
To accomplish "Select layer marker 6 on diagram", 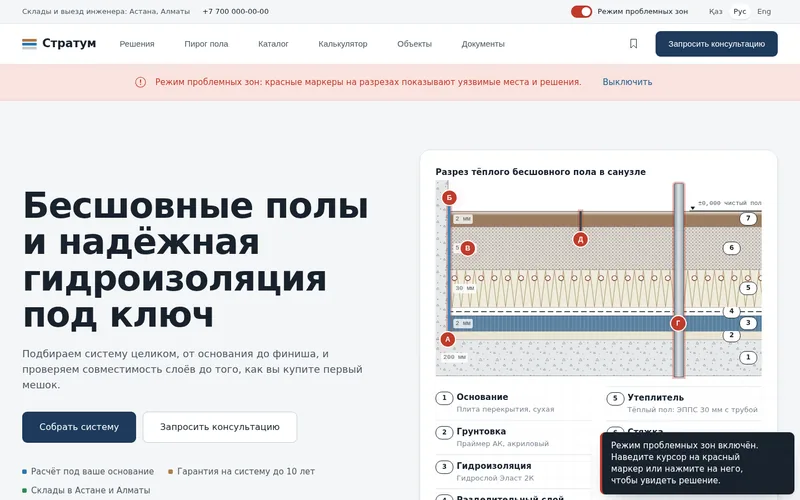I will [732, 248].
